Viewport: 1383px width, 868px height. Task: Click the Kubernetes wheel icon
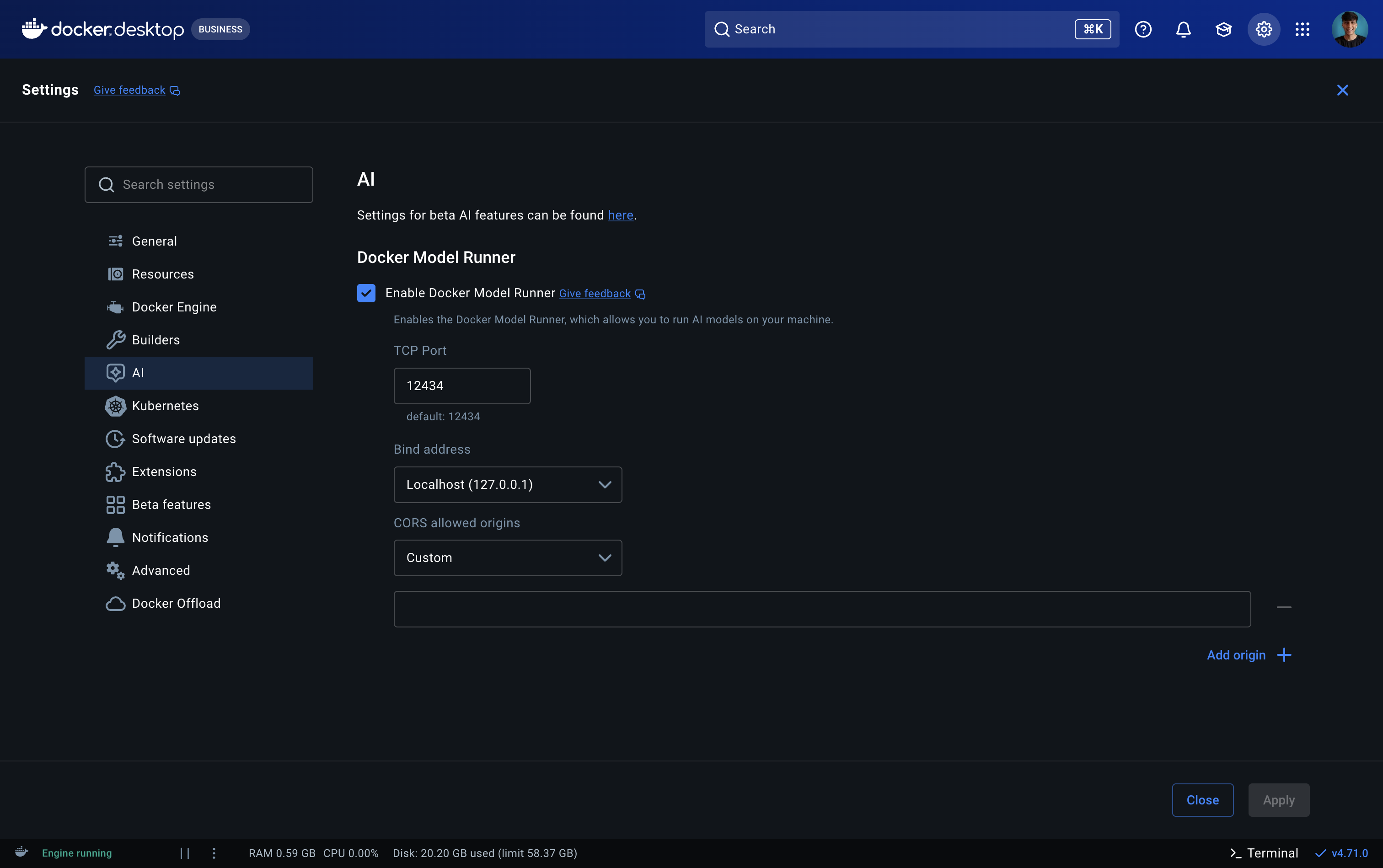(x=115, y=406)
